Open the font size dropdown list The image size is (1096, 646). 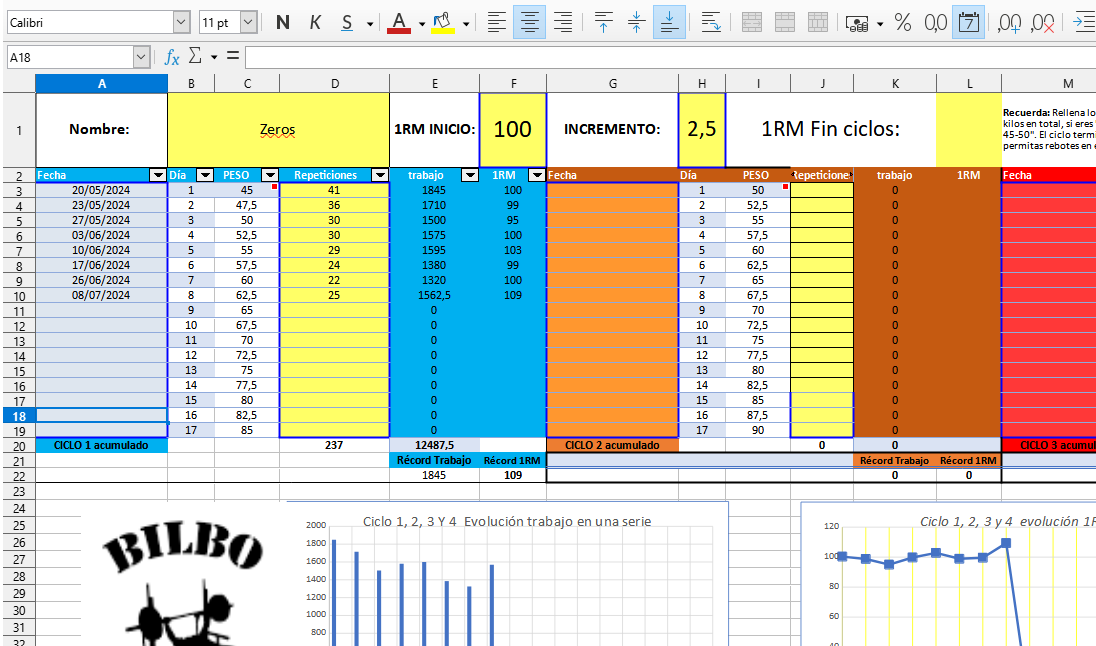(248, 22)
